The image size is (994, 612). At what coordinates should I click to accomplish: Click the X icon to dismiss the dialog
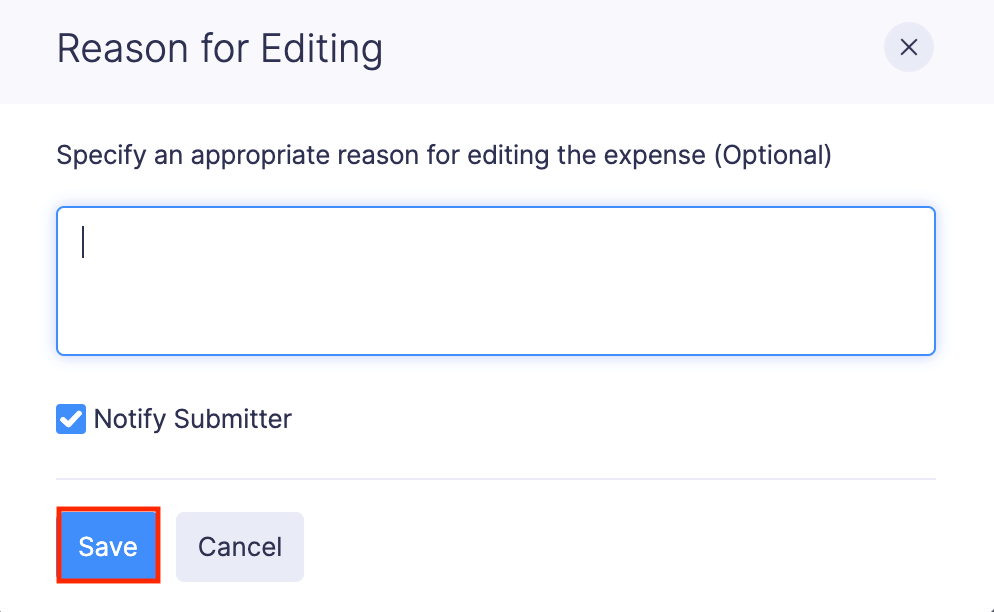click(908, 47)
